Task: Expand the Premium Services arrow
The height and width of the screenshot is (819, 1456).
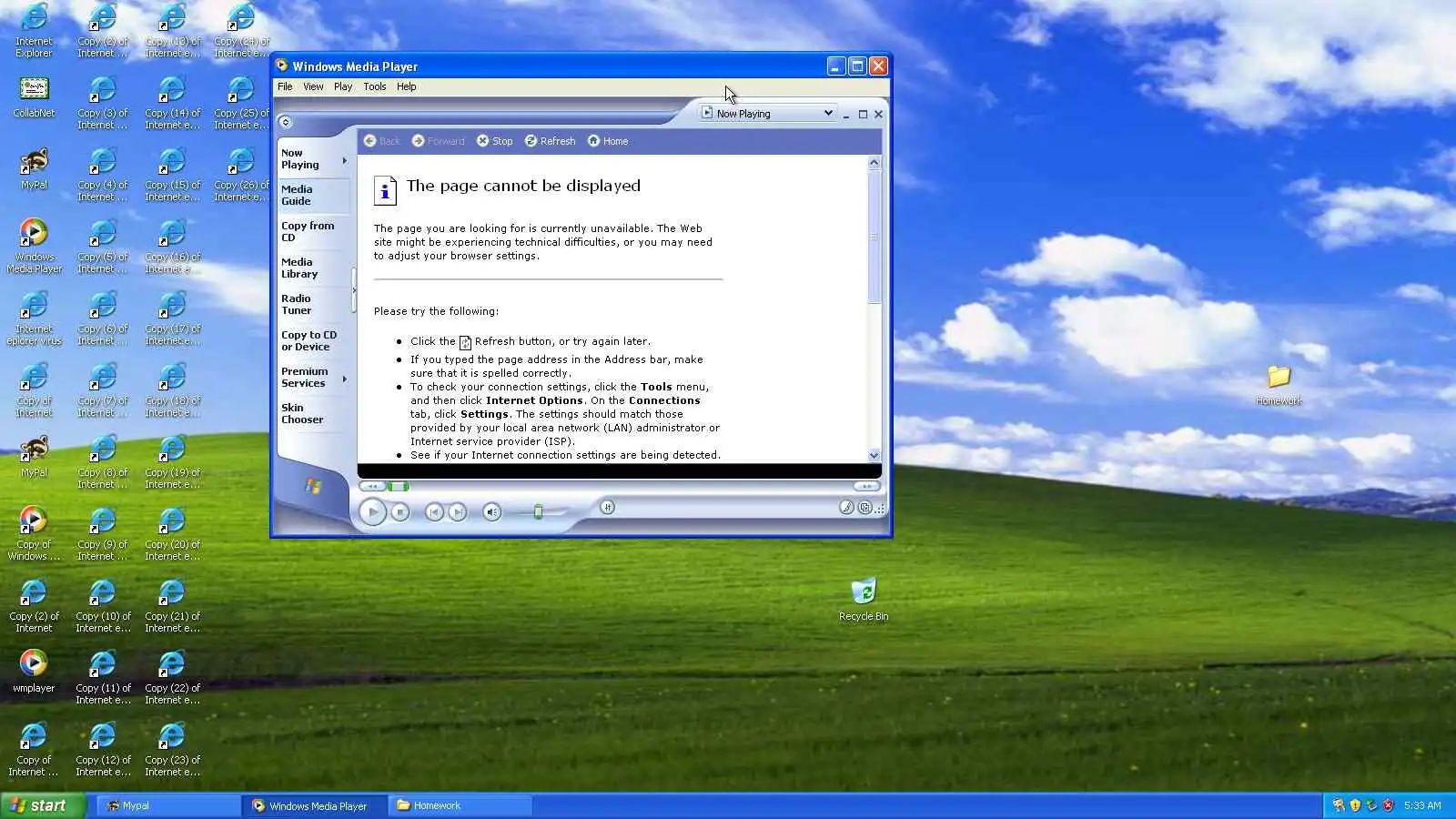Action: pos(344,379)
